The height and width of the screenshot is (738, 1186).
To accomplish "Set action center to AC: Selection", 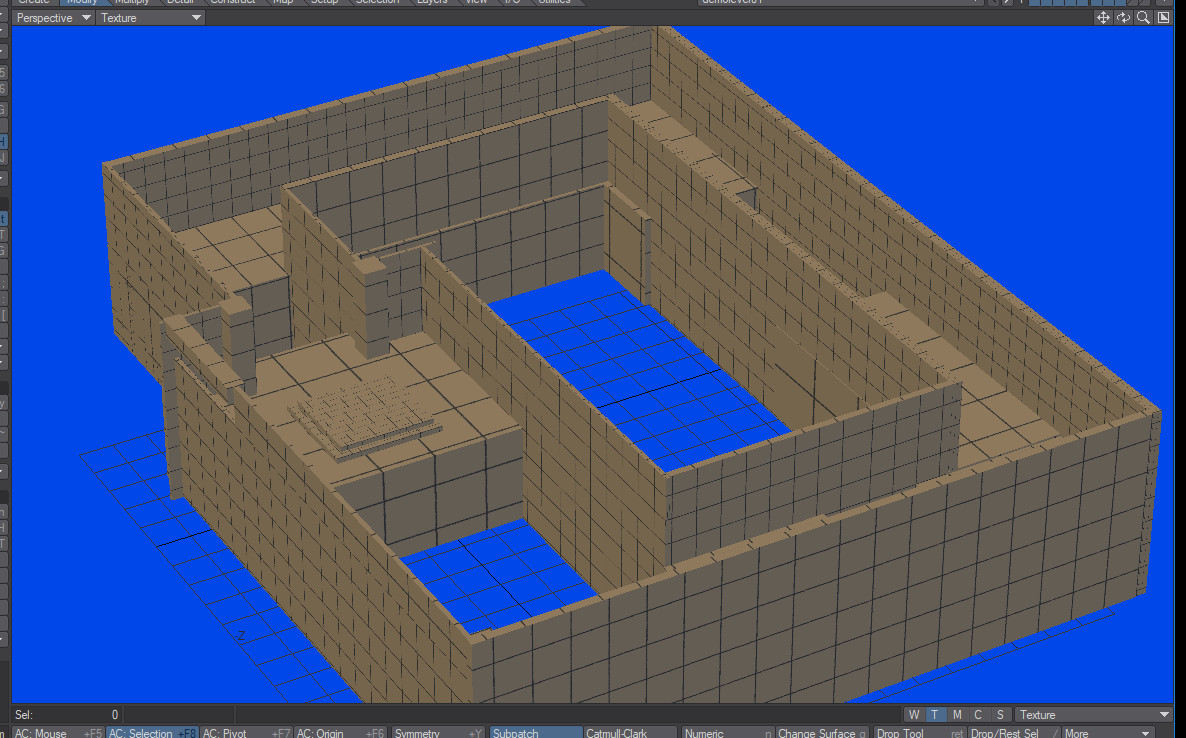I will 152,733.
